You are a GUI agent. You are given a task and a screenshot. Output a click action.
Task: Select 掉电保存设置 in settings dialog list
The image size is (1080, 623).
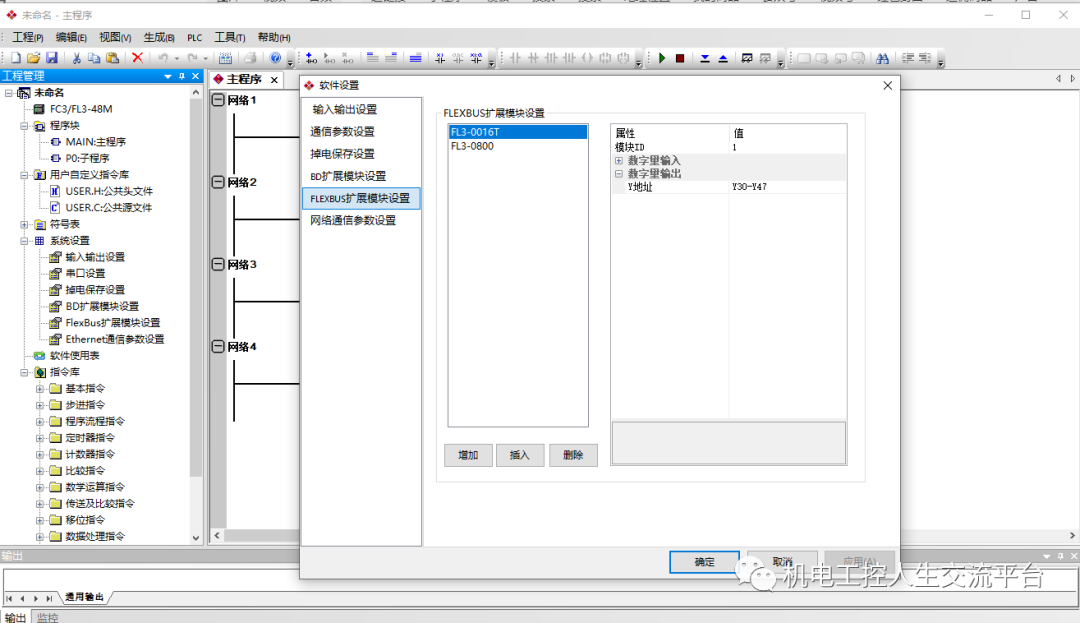[361, 154]
